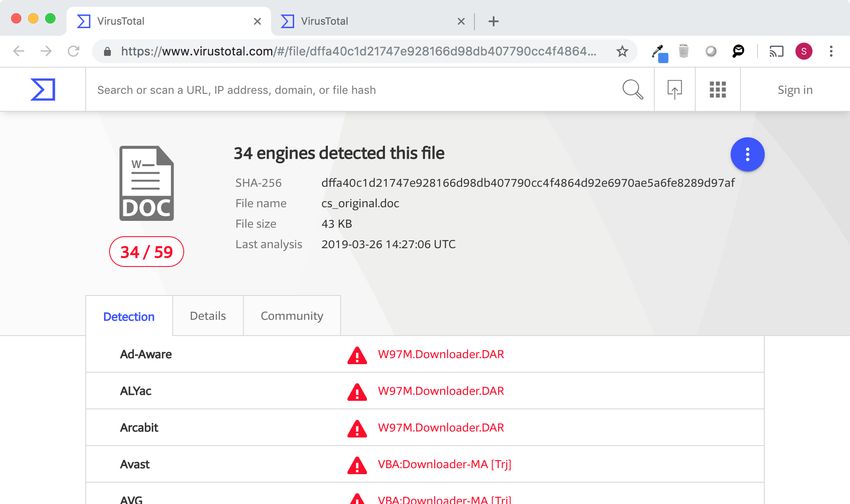Click the gray circle extension icon

pyautogui.click(x=711, y=51)
